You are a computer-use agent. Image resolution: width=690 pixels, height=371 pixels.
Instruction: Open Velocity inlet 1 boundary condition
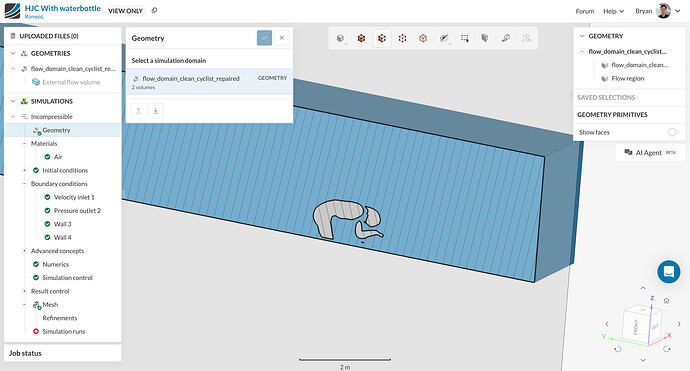pos(74,197)
